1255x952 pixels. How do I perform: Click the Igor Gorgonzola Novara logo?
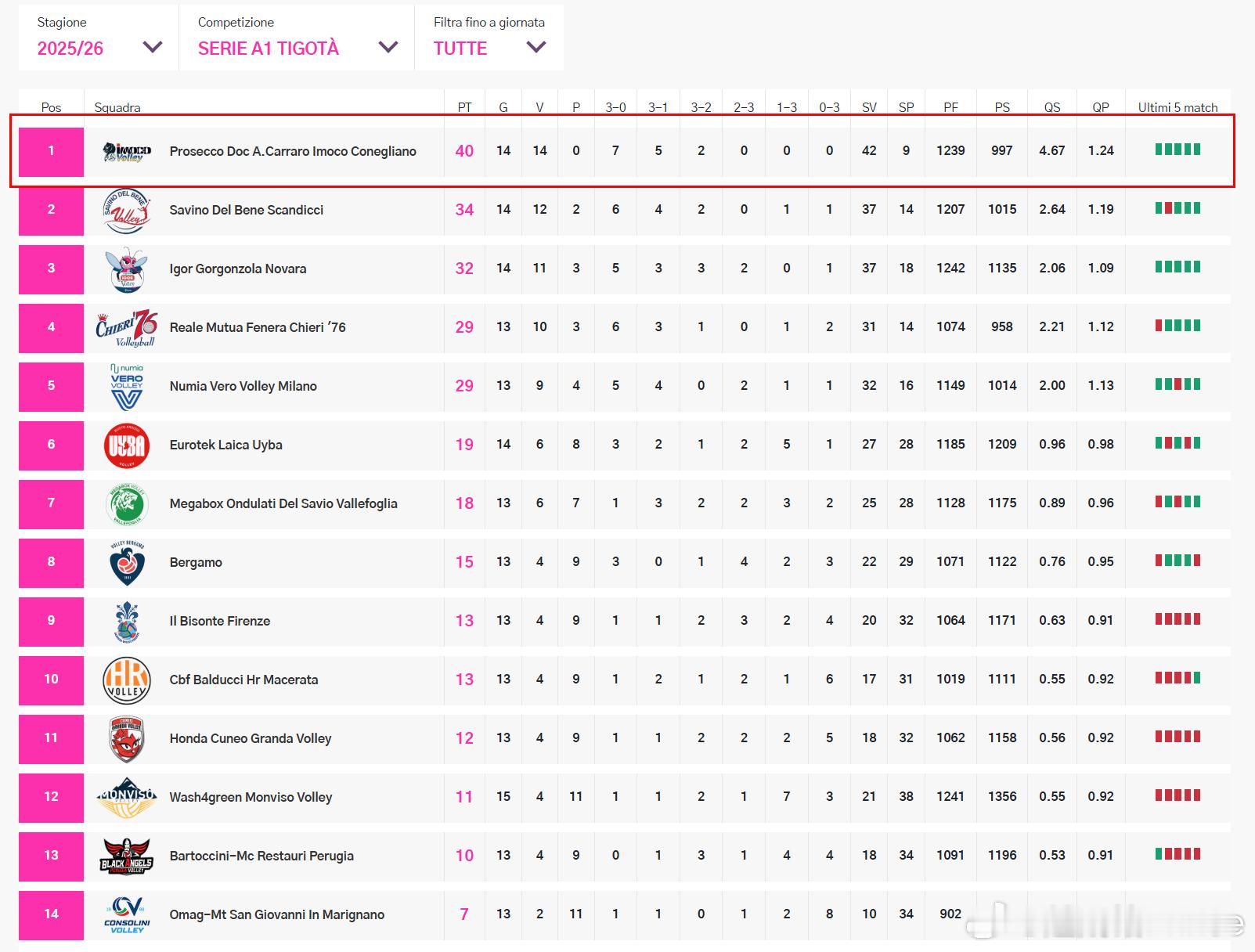pyautogui.click(x=127, y=269)
